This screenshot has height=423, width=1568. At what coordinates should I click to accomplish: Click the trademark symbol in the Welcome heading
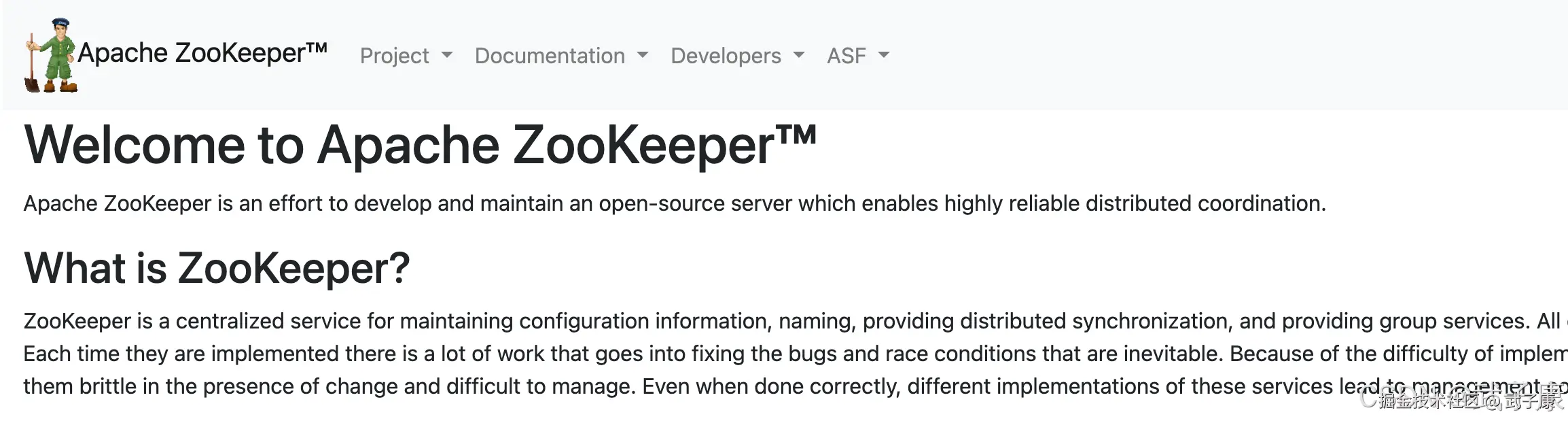tap(796, 135)
